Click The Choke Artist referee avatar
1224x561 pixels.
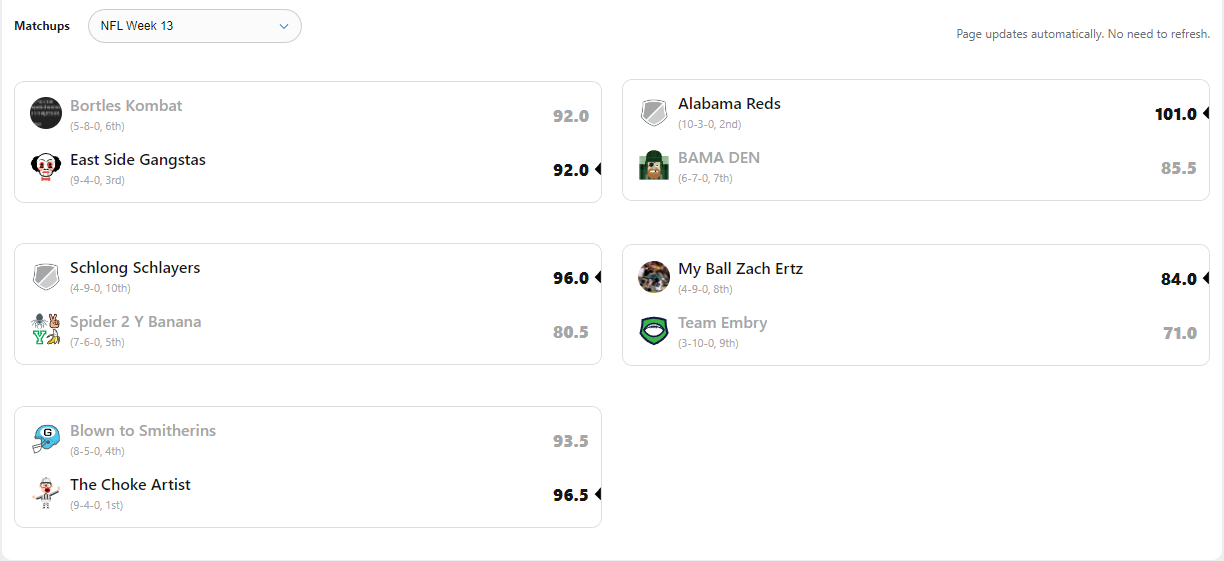(x=46, y=493)
